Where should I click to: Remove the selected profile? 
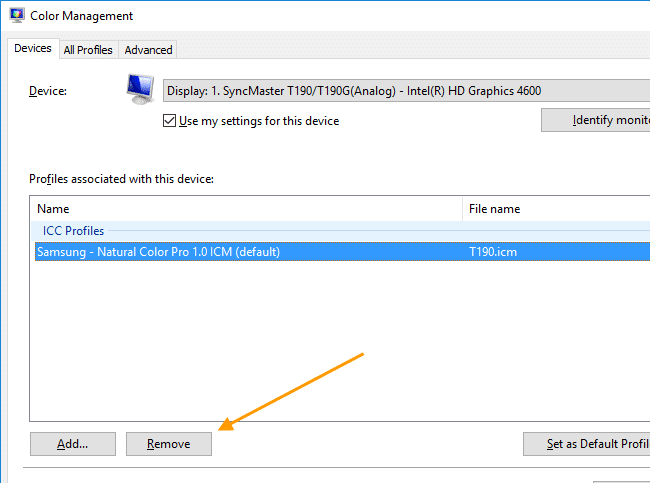(x=169, y=444)
